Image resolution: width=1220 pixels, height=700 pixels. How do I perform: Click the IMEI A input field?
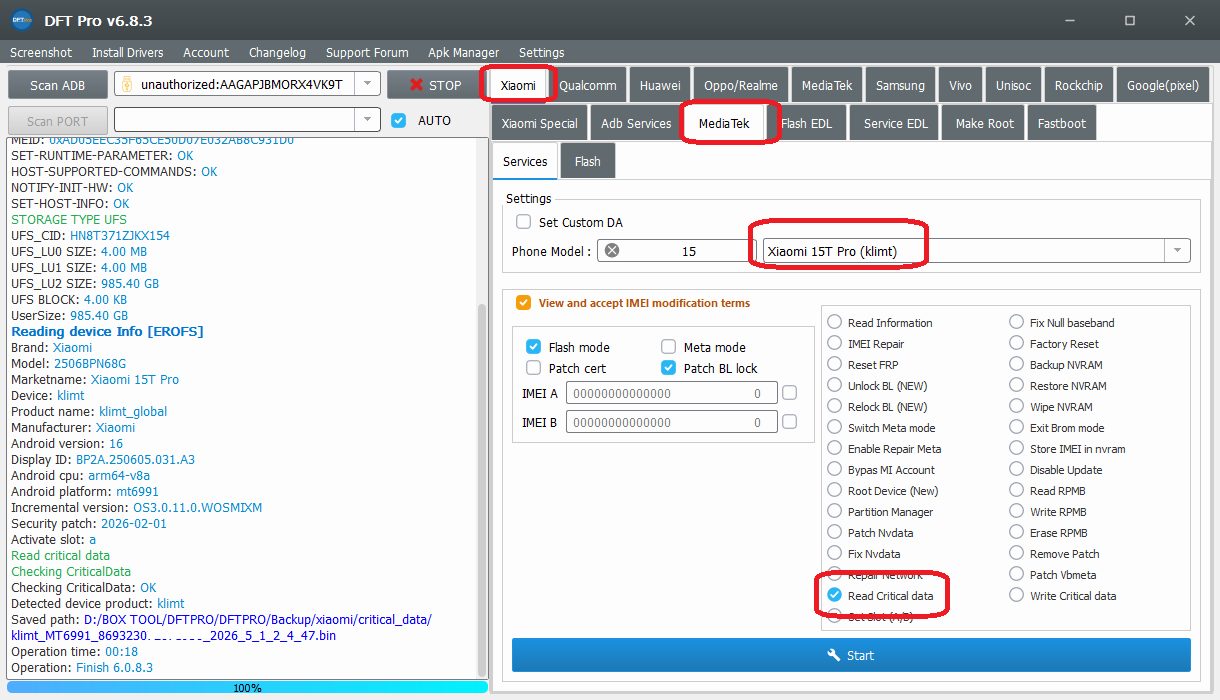tap(671, 393)
